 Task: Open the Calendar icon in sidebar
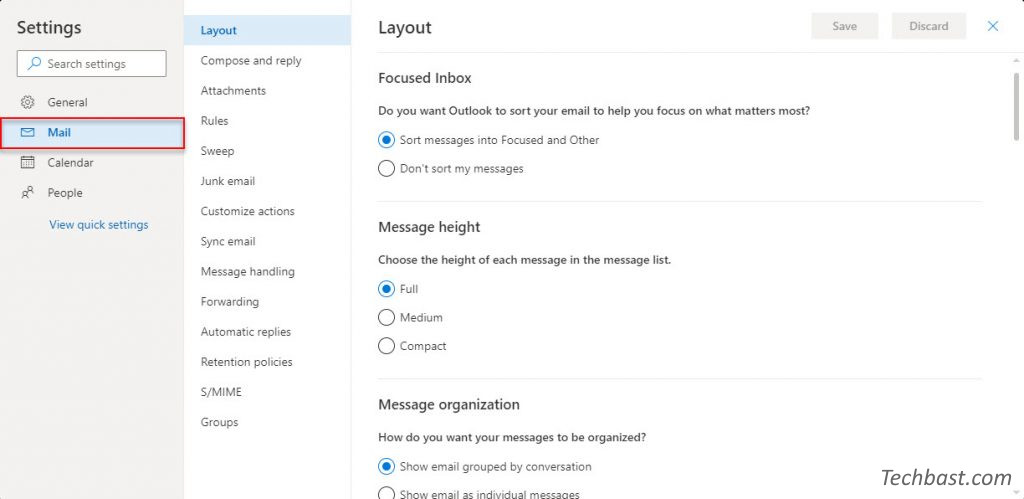click(27, 163)
